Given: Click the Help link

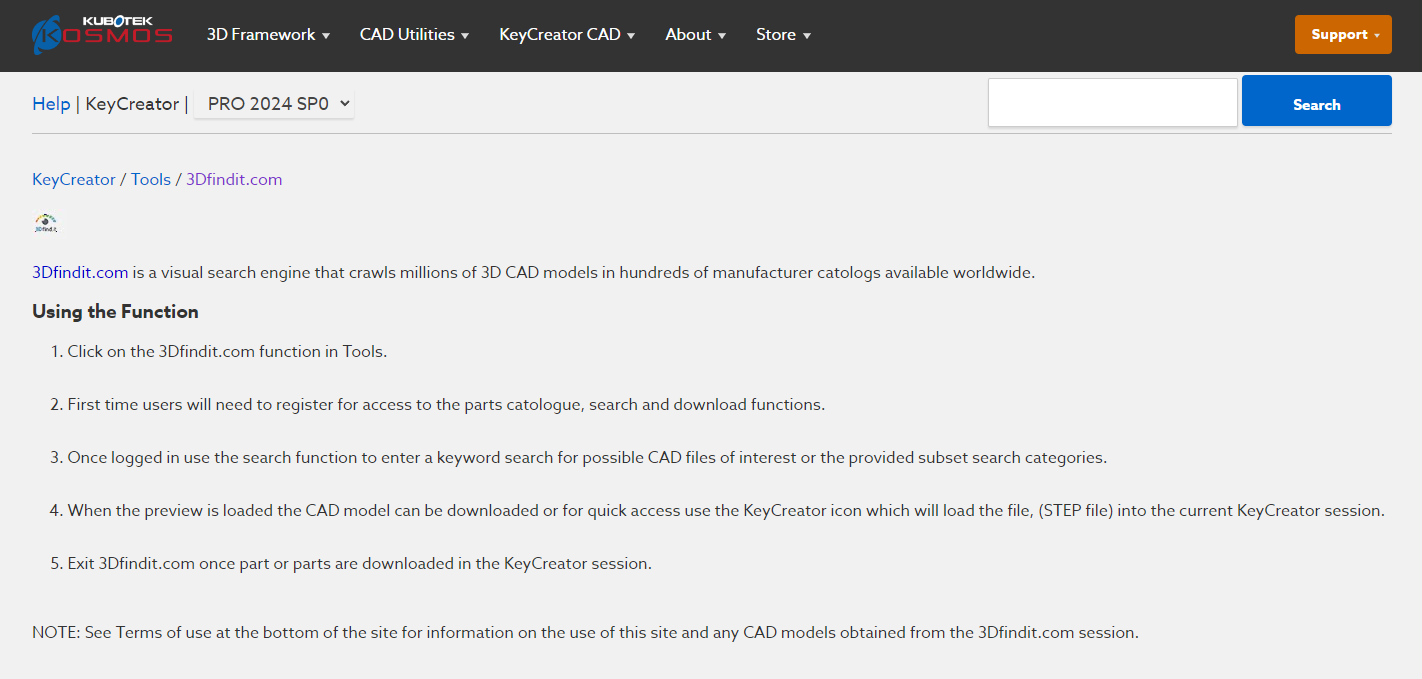Looking at the screenshot, I should coord(51,104).
